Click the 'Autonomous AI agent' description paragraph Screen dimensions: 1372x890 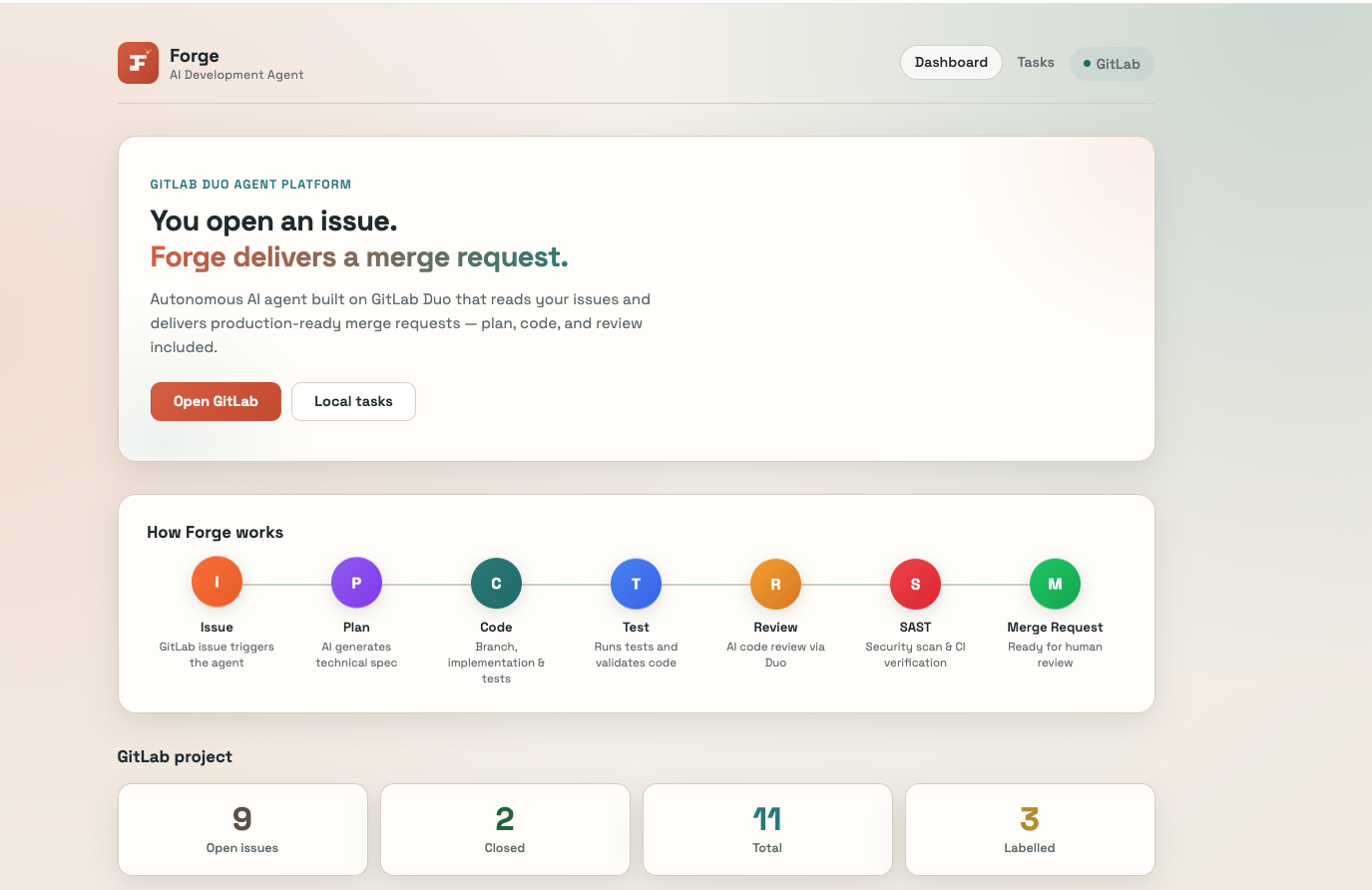[x=400, y=323]
